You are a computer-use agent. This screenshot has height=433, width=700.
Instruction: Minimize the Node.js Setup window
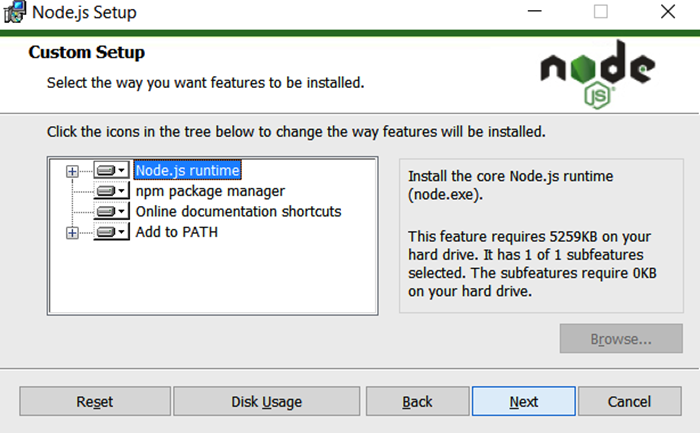[534, 12]
